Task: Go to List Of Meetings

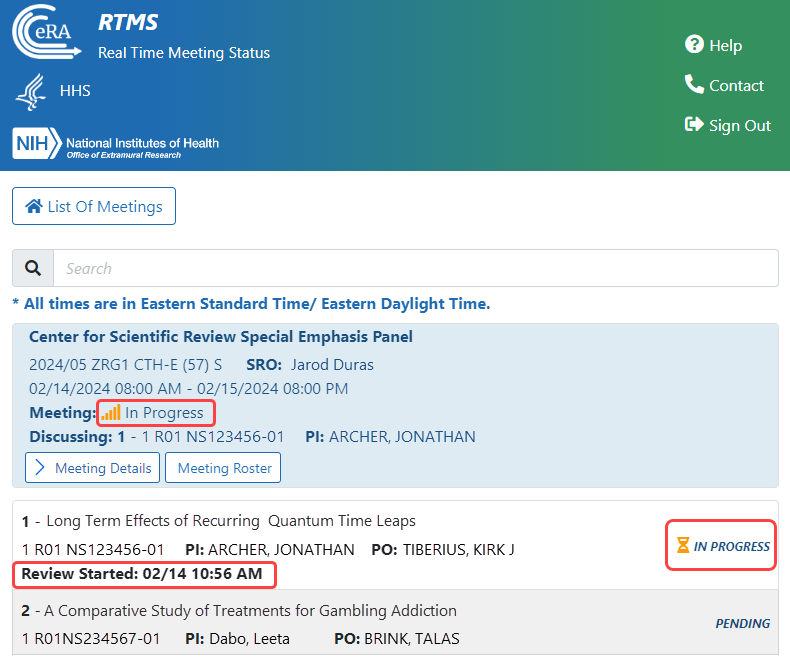Action: click(94, 206)
